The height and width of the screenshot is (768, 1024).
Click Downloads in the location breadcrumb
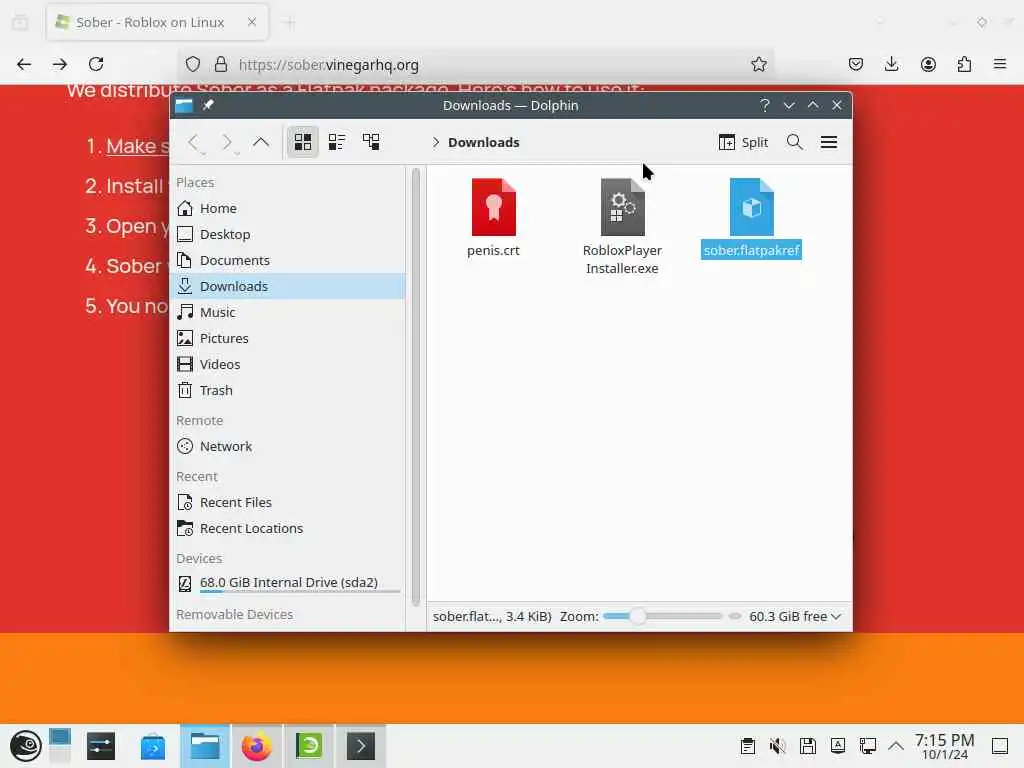point(483,142)
